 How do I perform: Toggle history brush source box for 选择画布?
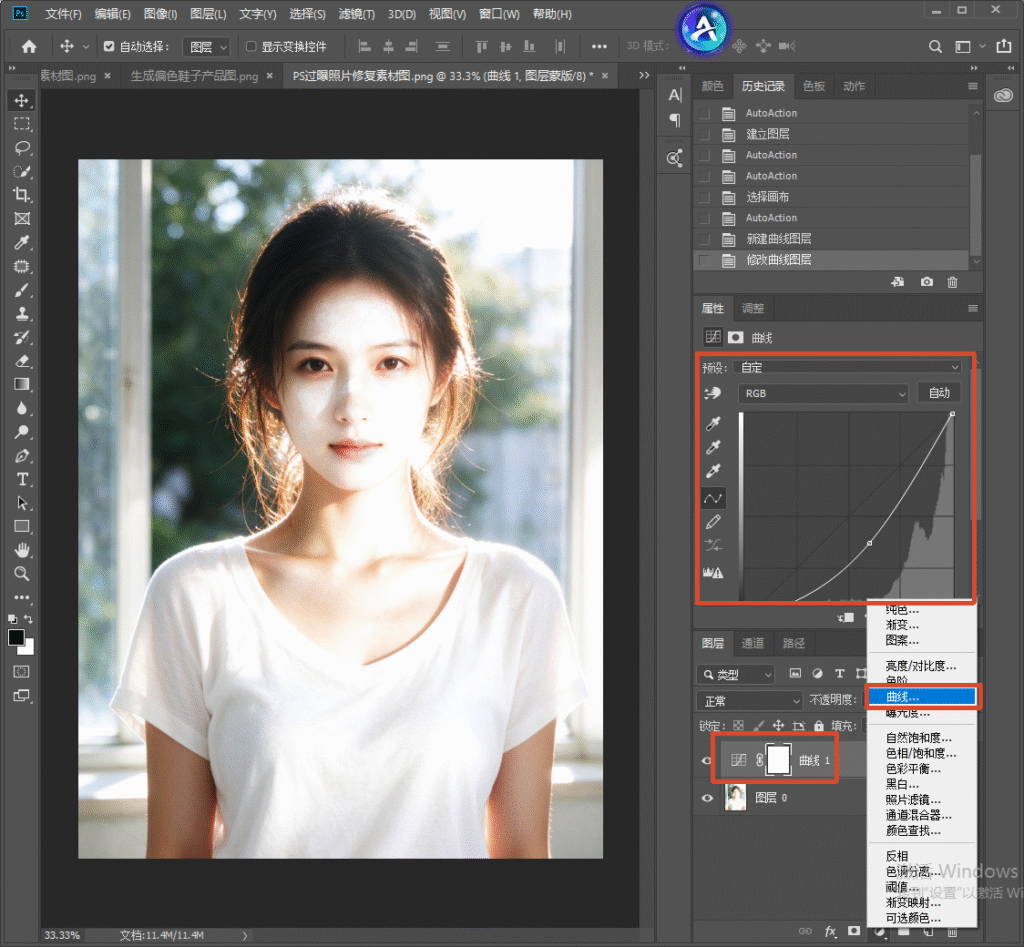point(704,197)
